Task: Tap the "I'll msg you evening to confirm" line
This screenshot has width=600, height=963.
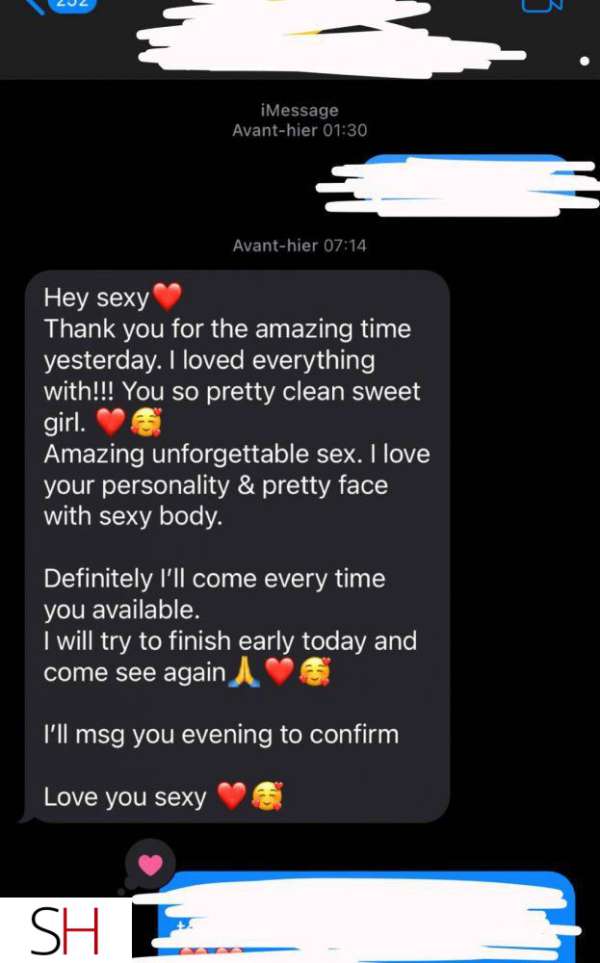Action: 221,735
